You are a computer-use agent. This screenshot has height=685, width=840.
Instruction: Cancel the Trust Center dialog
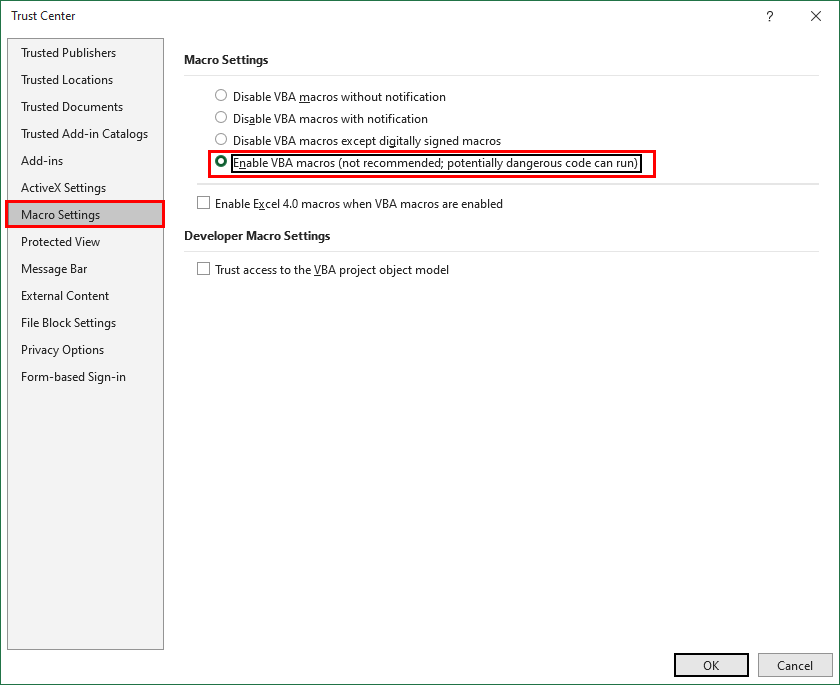coord(795,665)
